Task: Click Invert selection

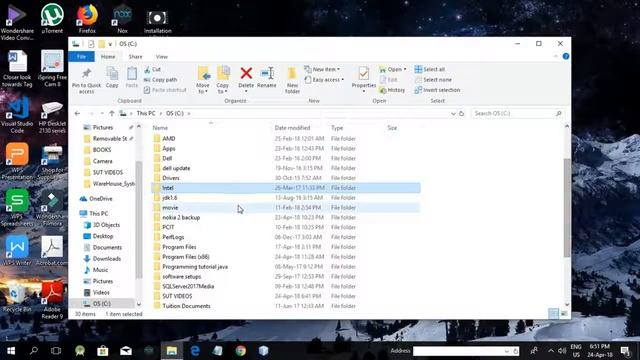Action: tap(437, 90)
